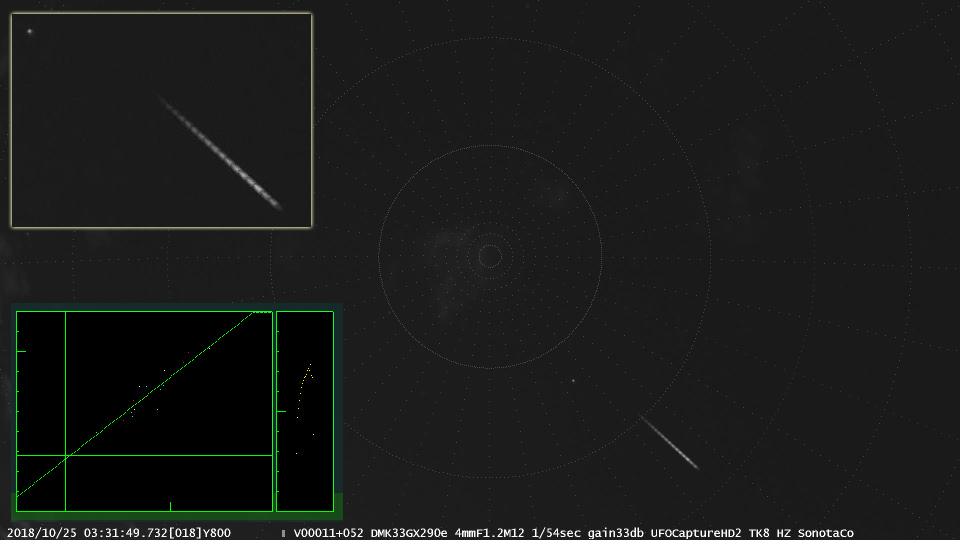Click the "V00011+052" status text
This screenshot has width=960, height=540.
[x=329, y=533]
